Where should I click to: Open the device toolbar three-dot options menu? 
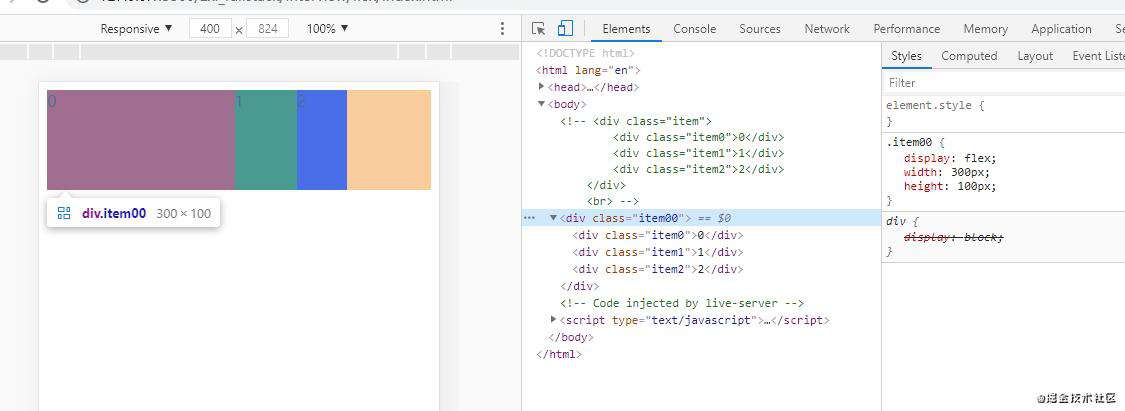point(502,29)
